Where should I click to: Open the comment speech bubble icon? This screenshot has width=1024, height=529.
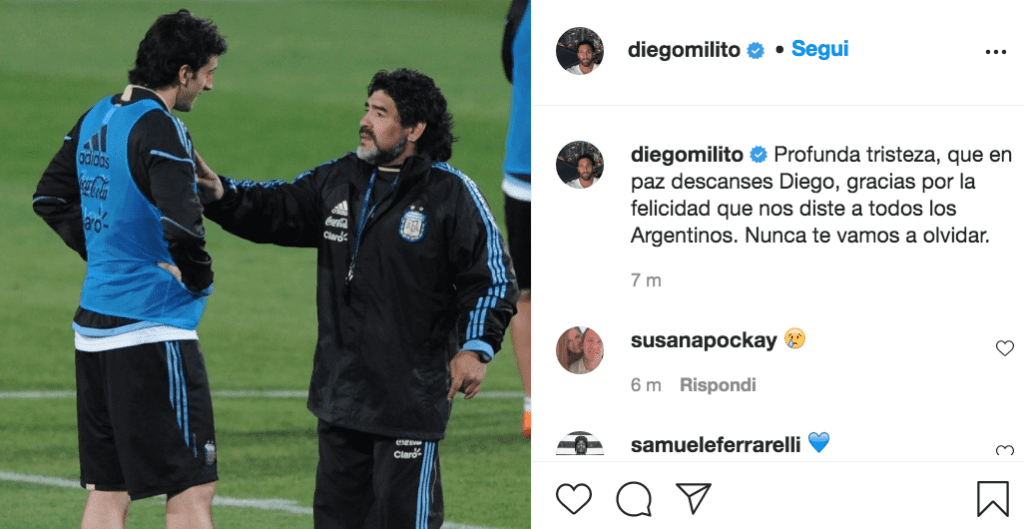click(x=633, y=500)
